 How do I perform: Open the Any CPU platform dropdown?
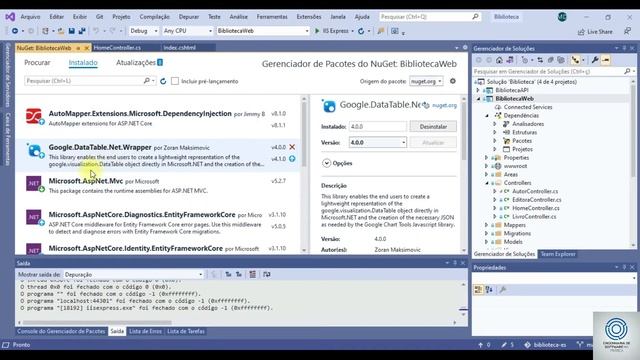[188, 31]
